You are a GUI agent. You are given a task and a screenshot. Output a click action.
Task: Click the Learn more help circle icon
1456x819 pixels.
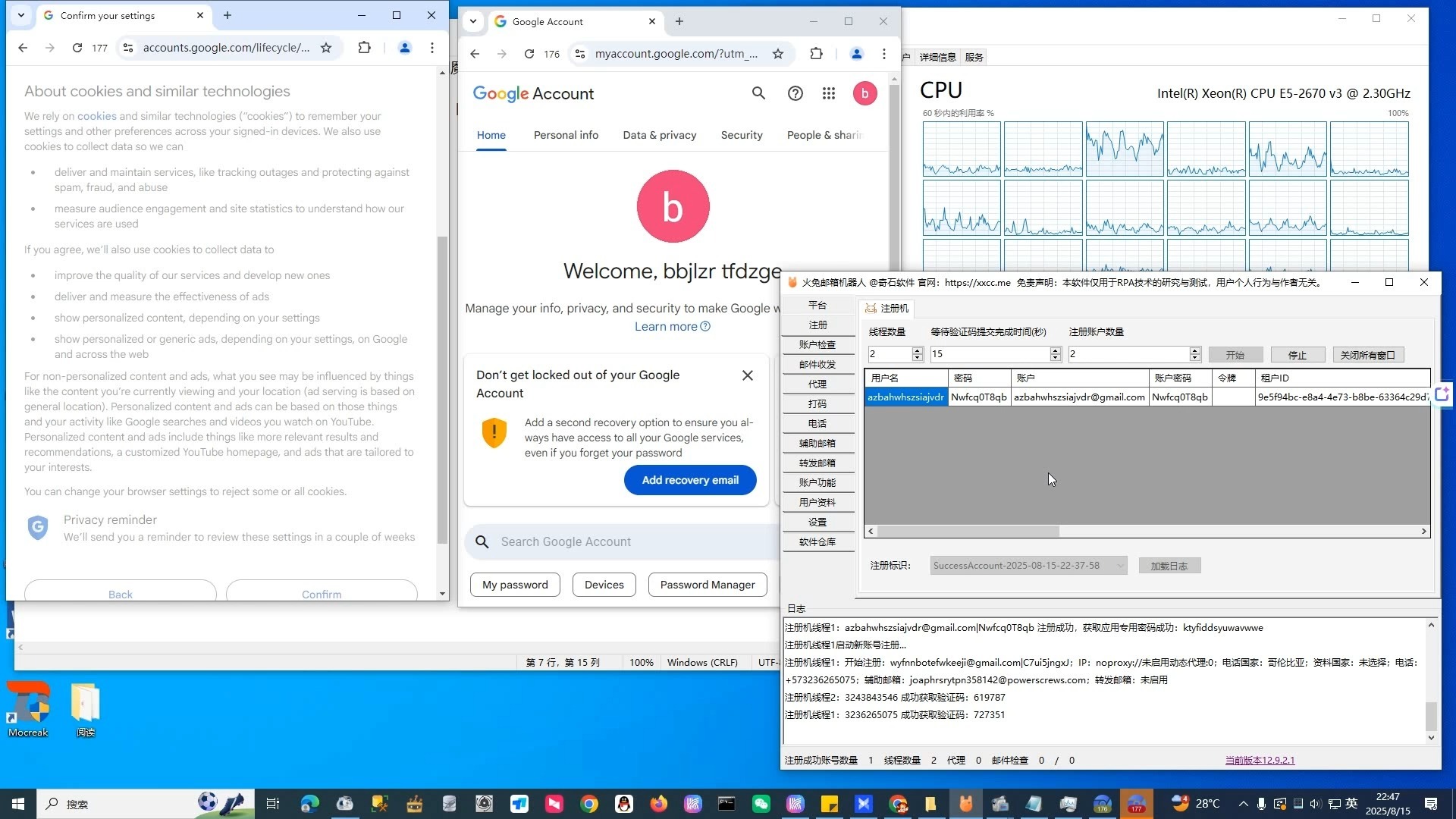point(705,327)
